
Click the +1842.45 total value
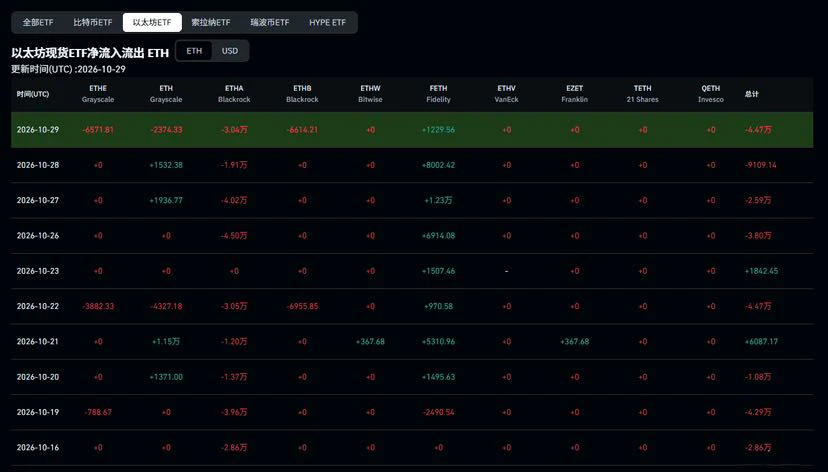coord(761,271)
